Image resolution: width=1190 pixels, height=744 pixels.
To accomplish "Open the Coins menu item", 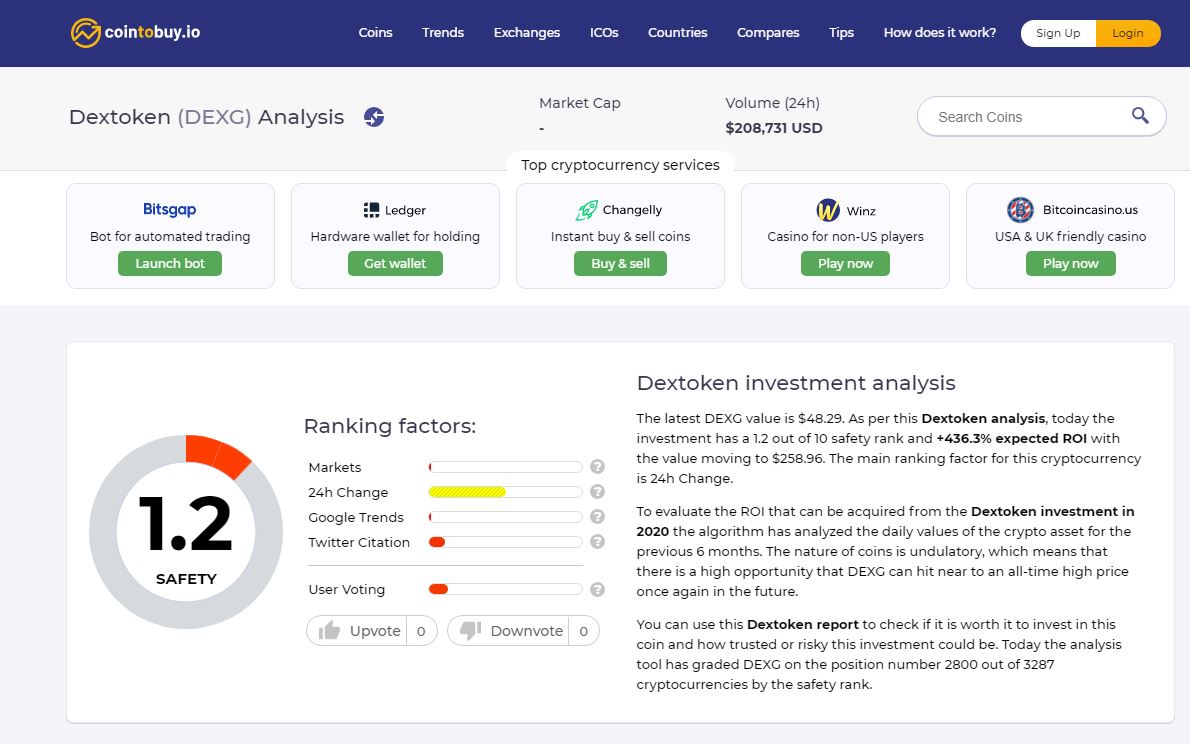I will 375,33.
